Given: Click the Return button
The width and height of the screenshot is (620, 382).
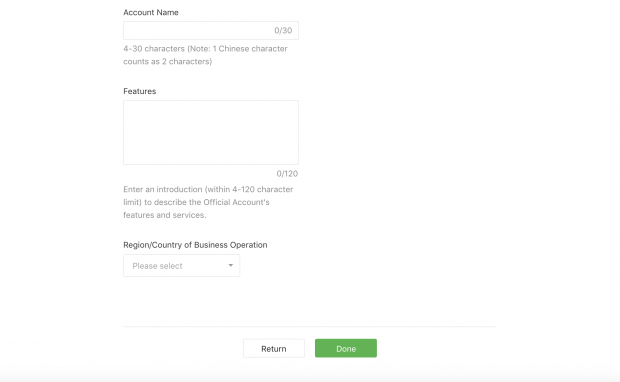Looking at the screenshot, I should tap(274, 348).
